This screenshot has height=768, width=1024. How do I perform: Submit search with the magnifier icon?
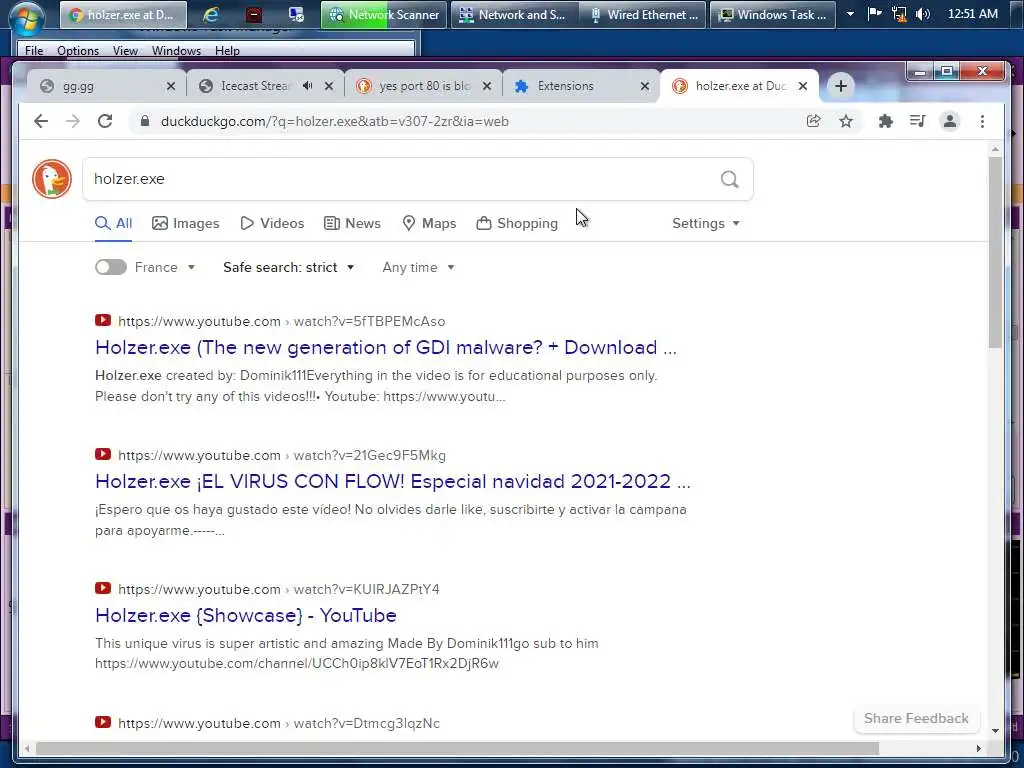click(x=729, y=179)
